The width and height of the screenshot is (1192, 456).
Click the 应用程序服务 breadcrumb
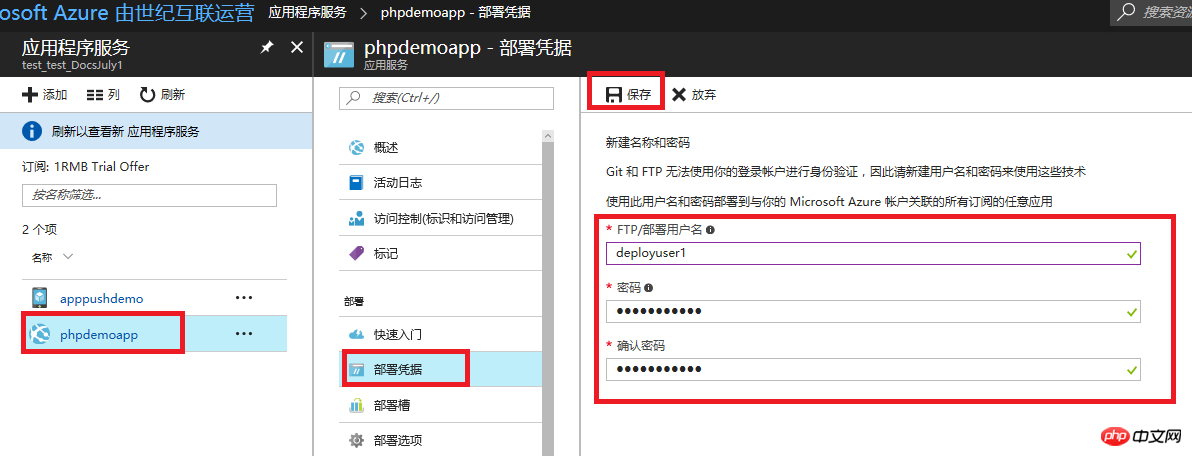pos(308,12)
